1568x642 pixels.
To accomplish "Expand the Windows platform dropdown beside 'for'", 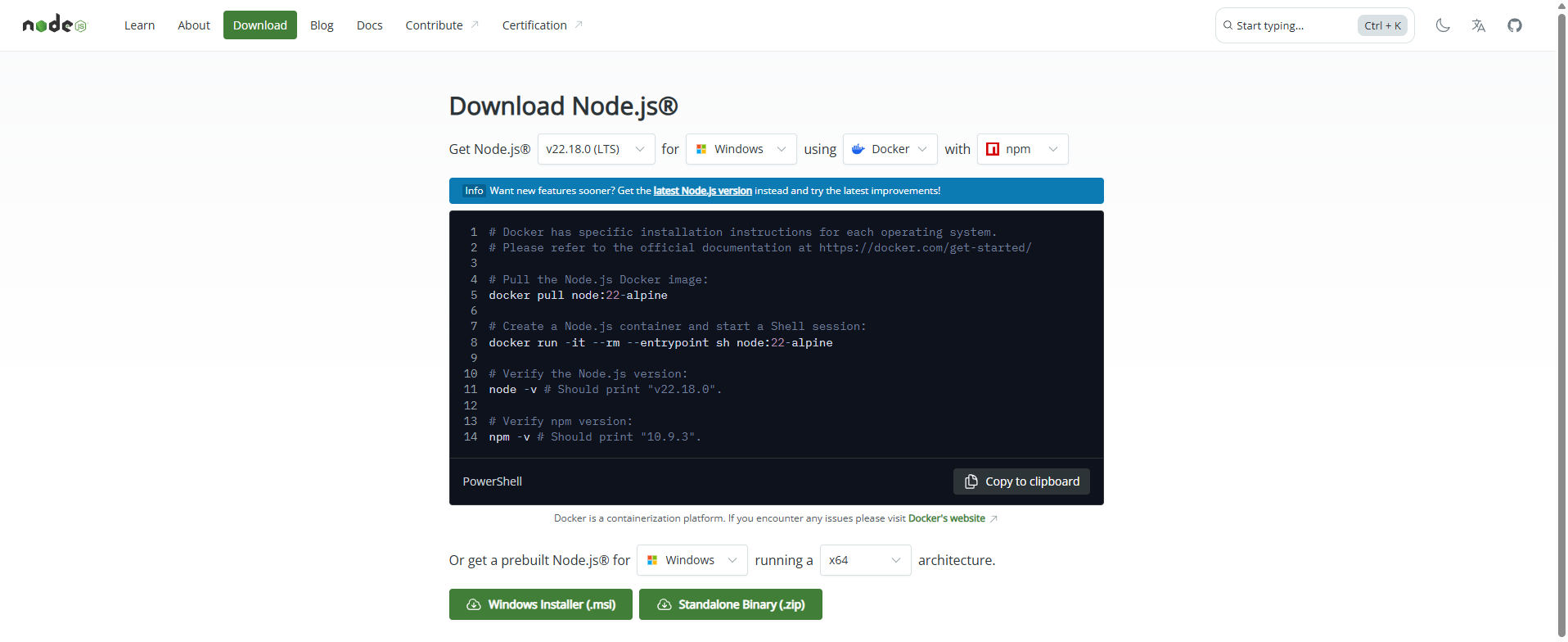I will tap(741, 149).
